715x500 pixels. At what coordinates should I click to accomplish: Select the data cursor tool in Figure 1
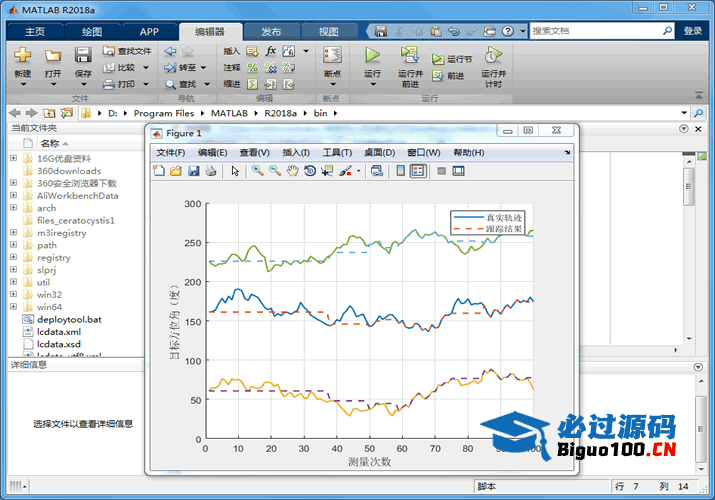coord(327,171)
